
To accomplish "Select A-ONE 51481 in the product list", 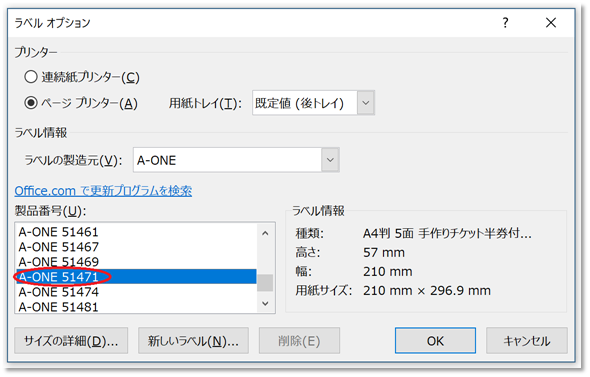I will coord(136,307).
